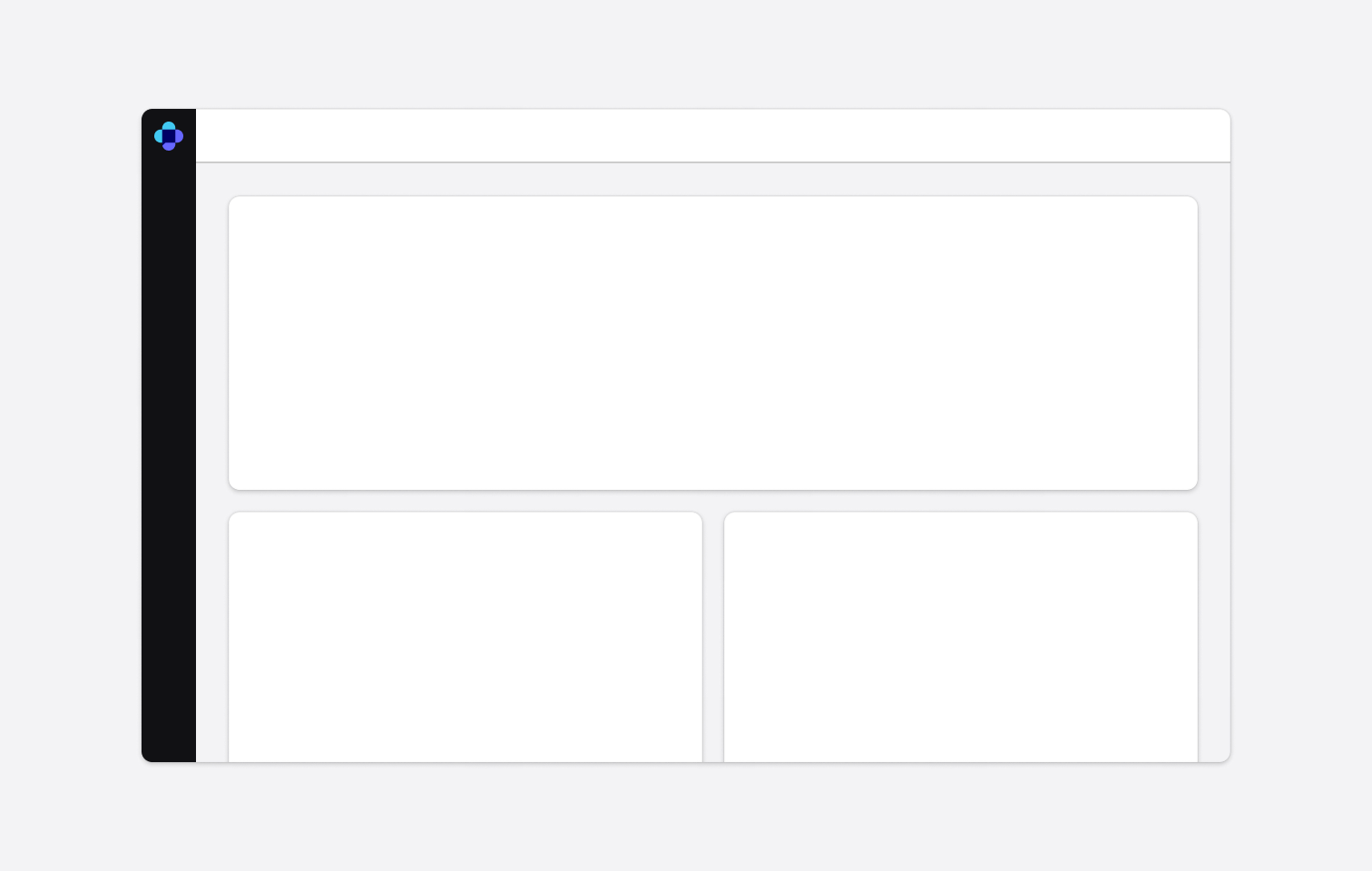Screen dimensions: 1372x871
Task: Click the gray gap between wide card and lower cards
Action: [712, 501]
